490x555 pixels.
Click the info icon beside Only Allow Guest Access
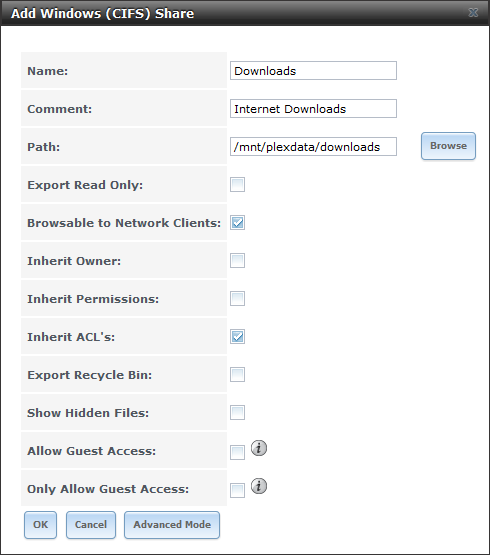click(259, 486)
